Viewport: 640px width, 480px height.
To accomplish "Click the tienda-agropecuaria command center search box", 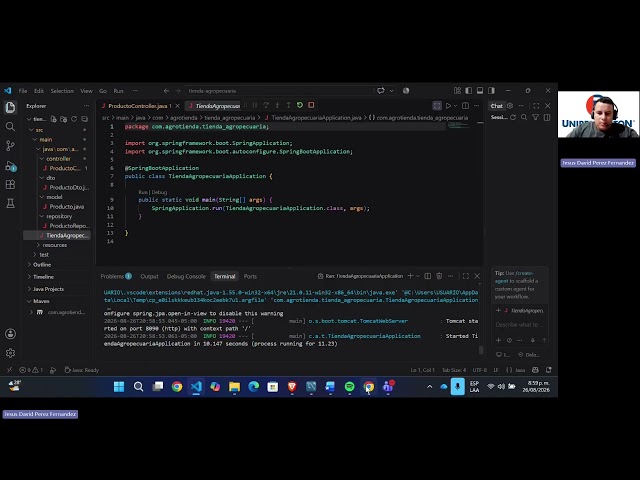I will tap(280, 91).
